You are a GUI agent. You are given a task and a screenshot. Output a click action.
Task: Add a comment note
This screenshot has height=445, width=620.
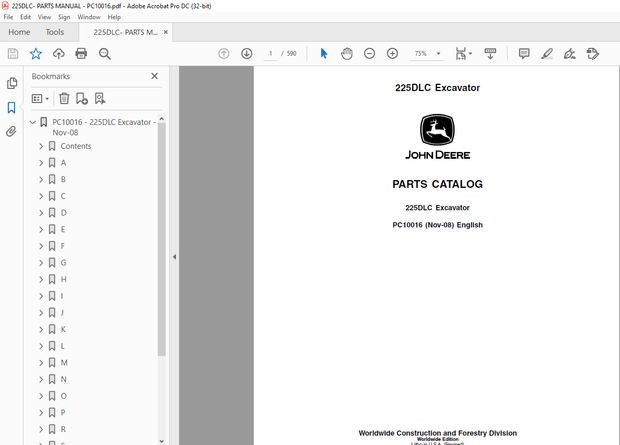pos(524,53)
